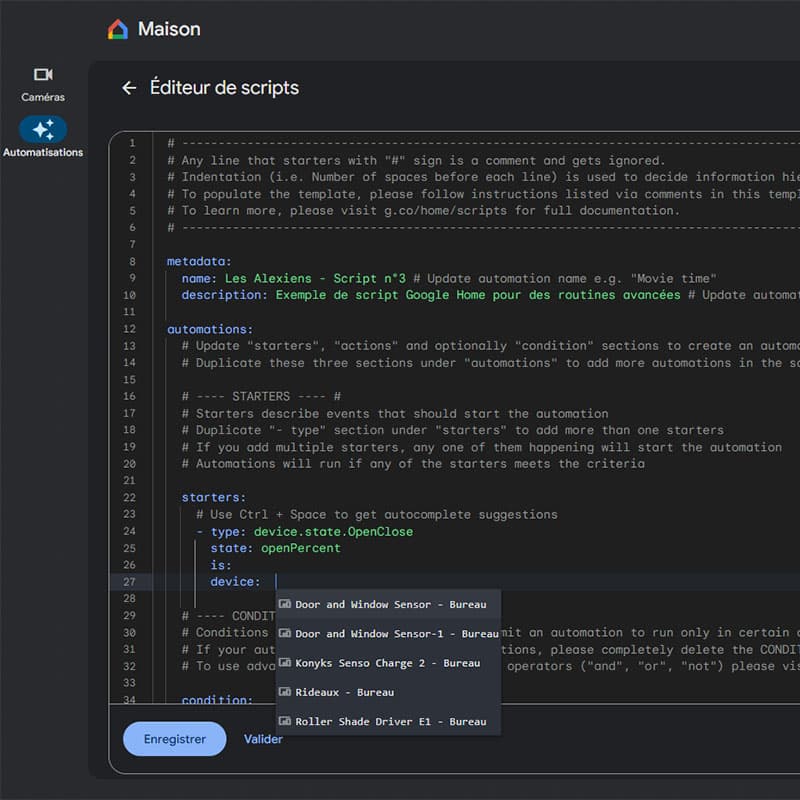
Task: Select Konyks Senso Charge 2 - Bureau
Action: pyautogui.click(x=387, y=663)
